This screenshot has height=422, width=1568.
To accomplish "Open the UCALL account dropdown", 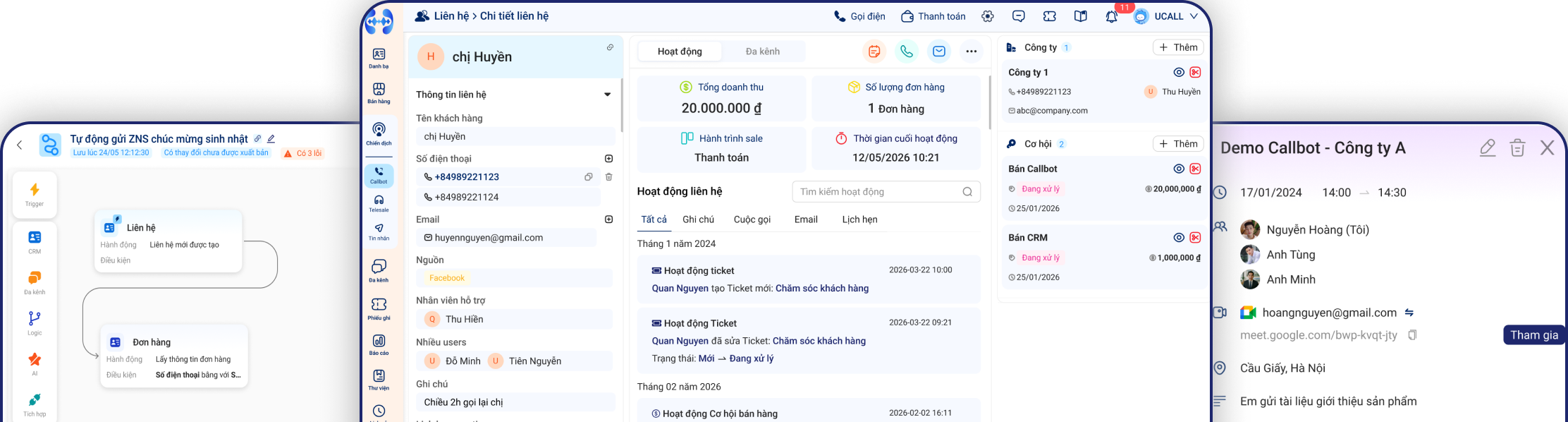I will point(1165,16).
